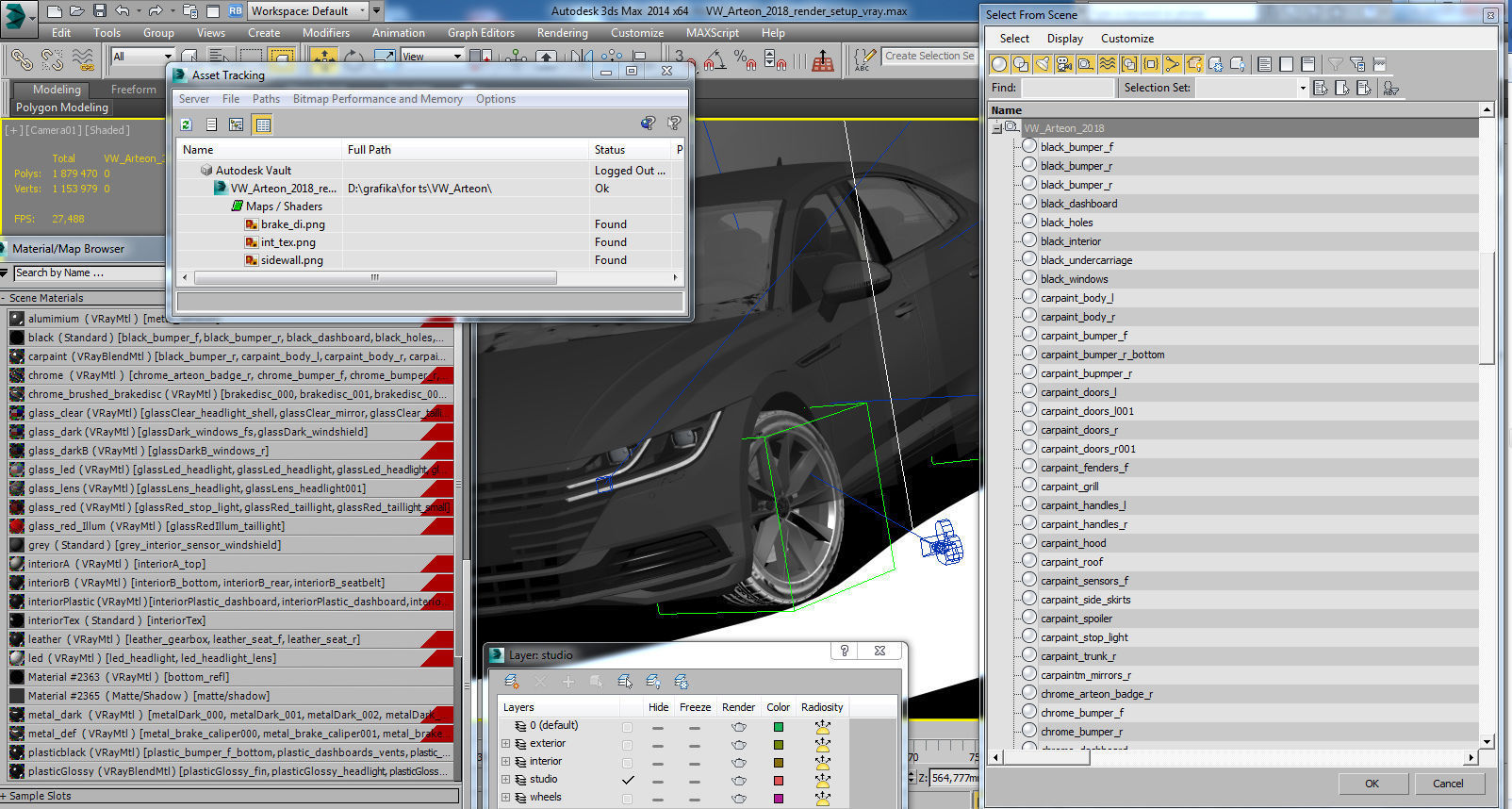Toggle Render teapot for exterior layer
The height and width of the screenshot is (809, 1512).
click(x=739, y=744)
